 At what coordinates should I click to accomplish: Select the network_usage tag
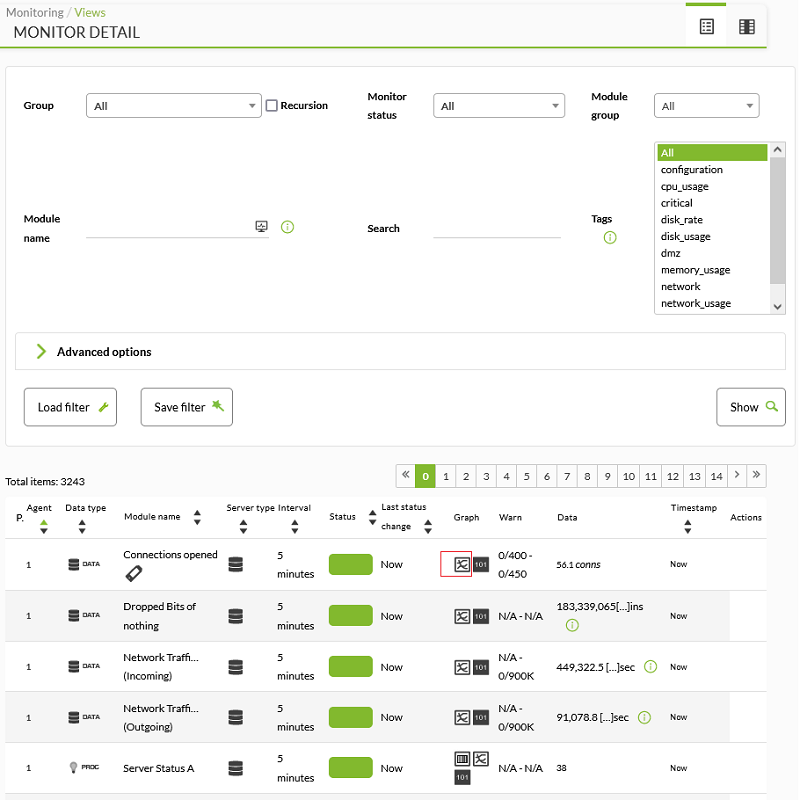(712, 303)
